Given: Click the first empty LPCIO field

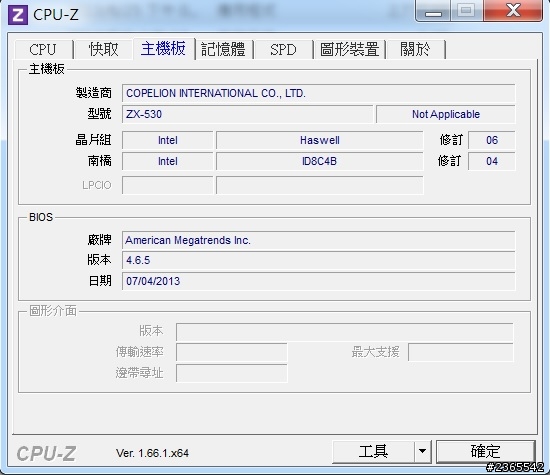Looking at the screenshot, I should pyautogui.click(x=168, y=185).
